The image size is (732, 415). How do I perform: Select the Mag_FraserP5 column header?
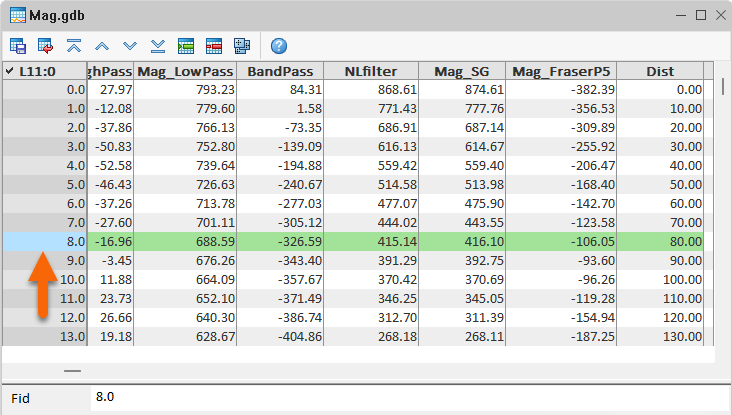pyautogui.click(x=561, y=71)
